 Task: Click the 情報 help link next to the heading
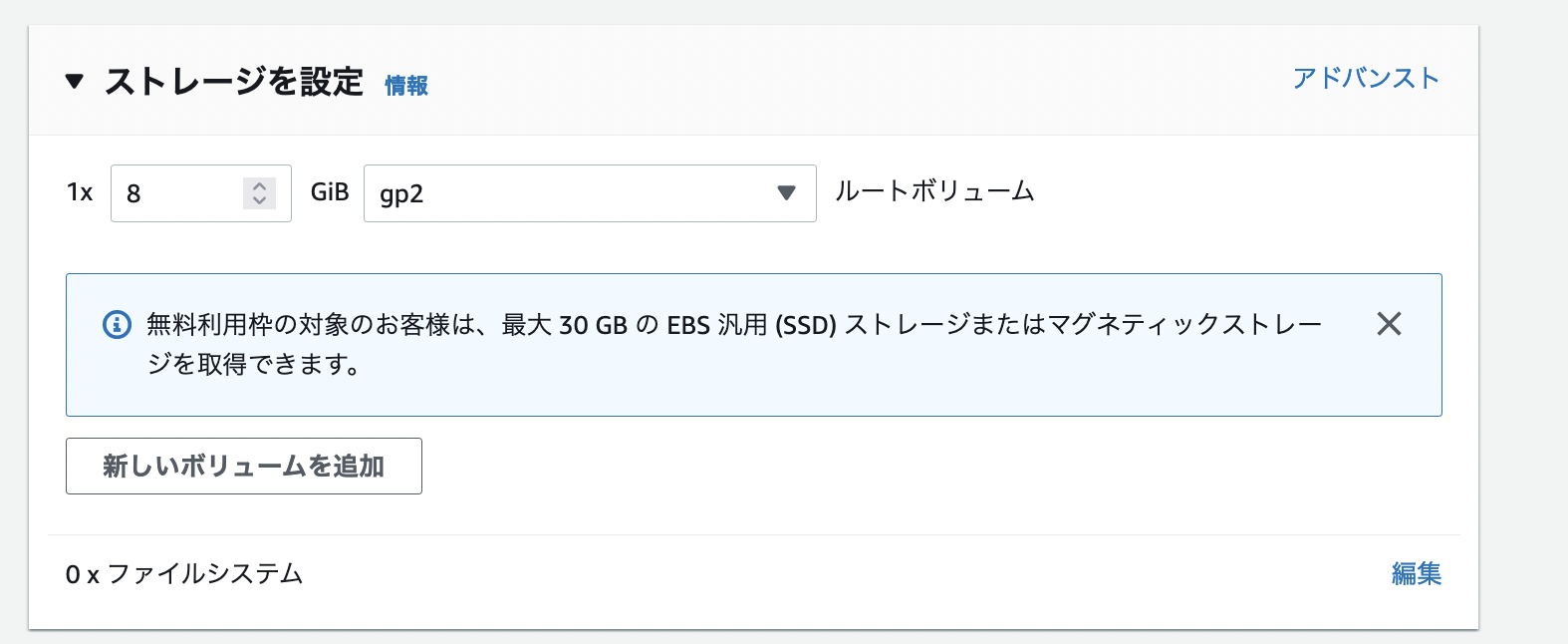(404, 86)
